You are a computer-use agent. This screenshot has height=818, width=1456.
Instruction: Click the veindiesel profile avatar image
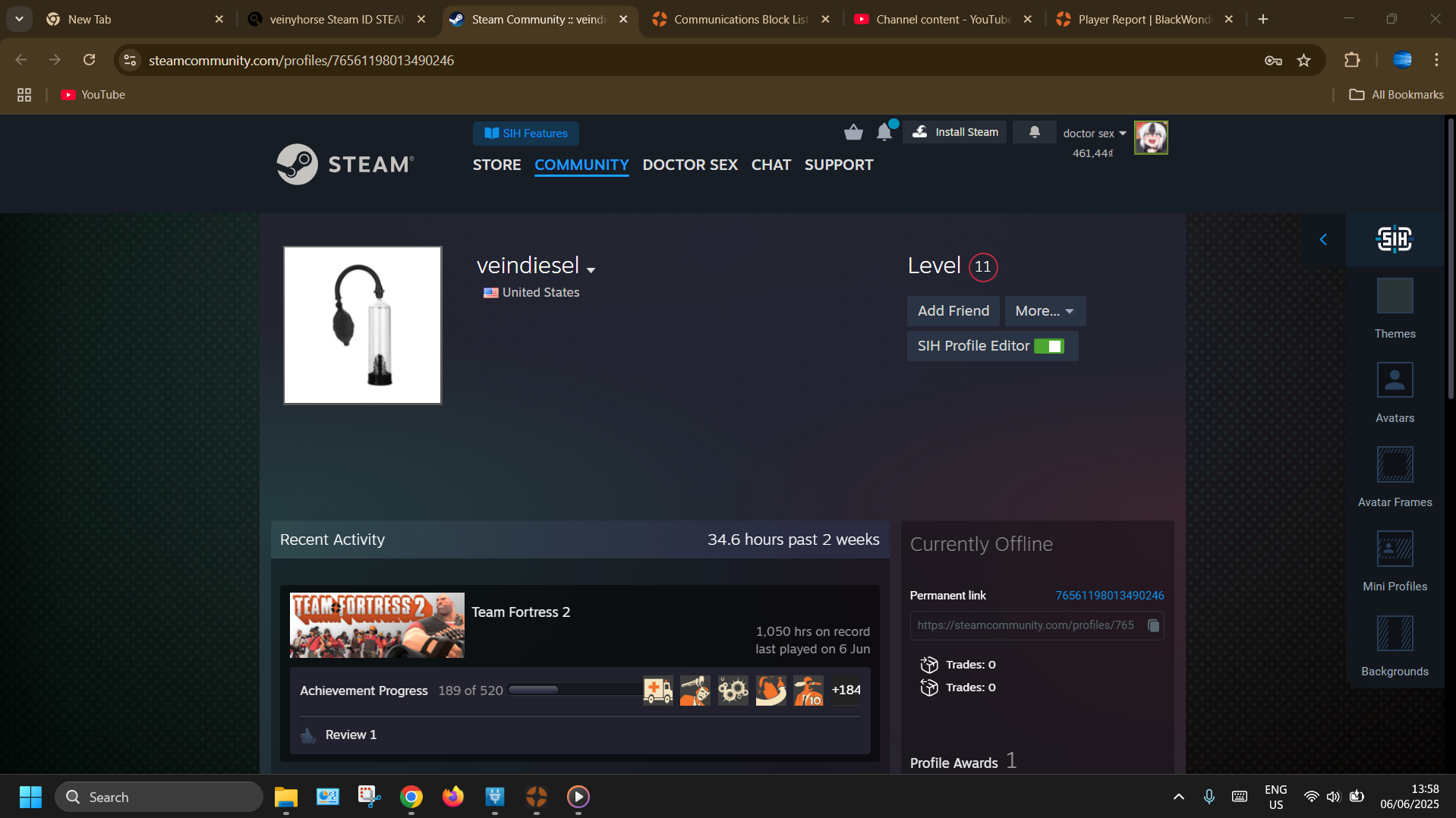point(363,325)
